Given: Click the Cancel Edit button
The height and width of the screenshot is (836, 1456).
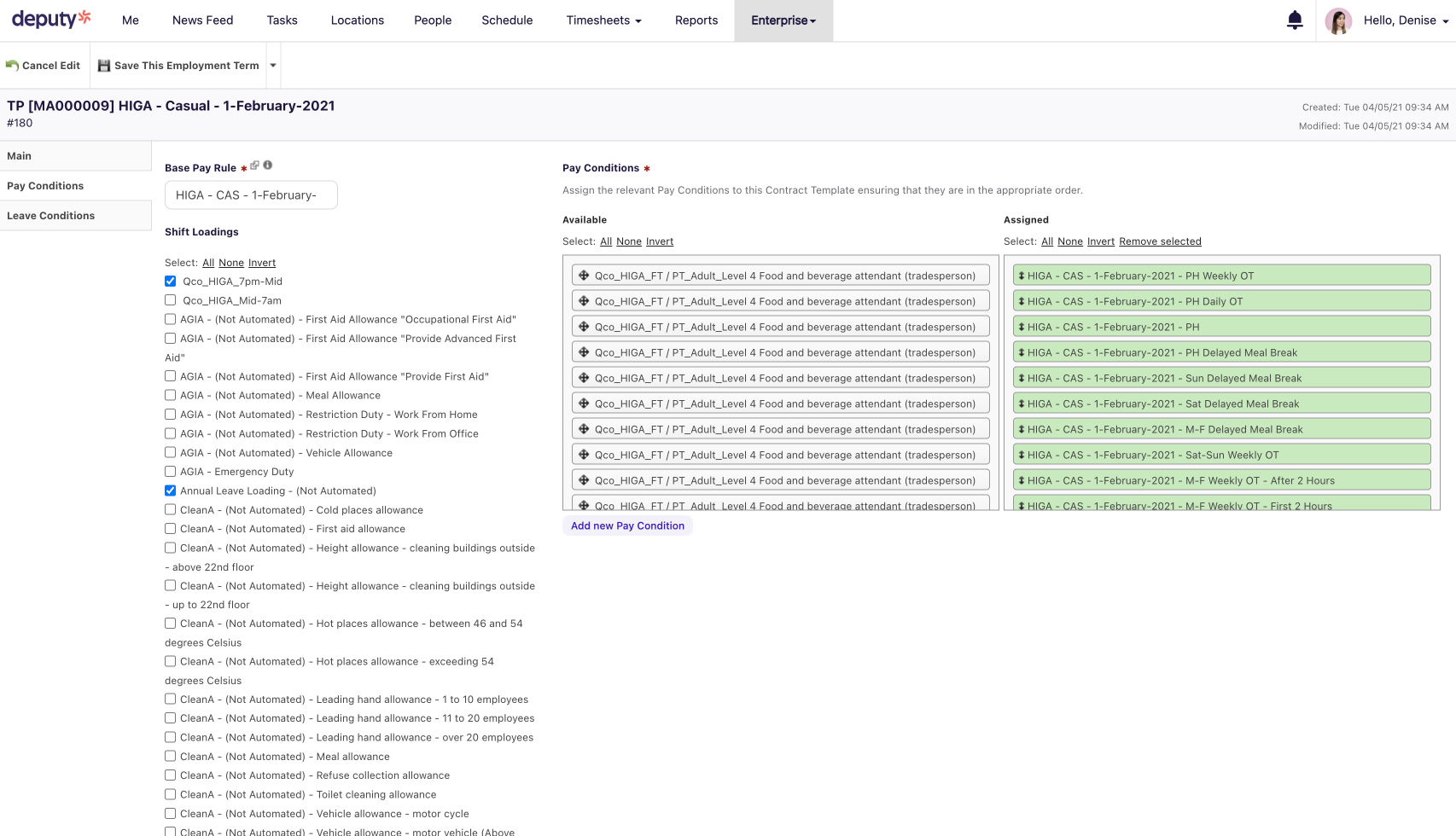Looking at the screenshot, I should point(44,66).
